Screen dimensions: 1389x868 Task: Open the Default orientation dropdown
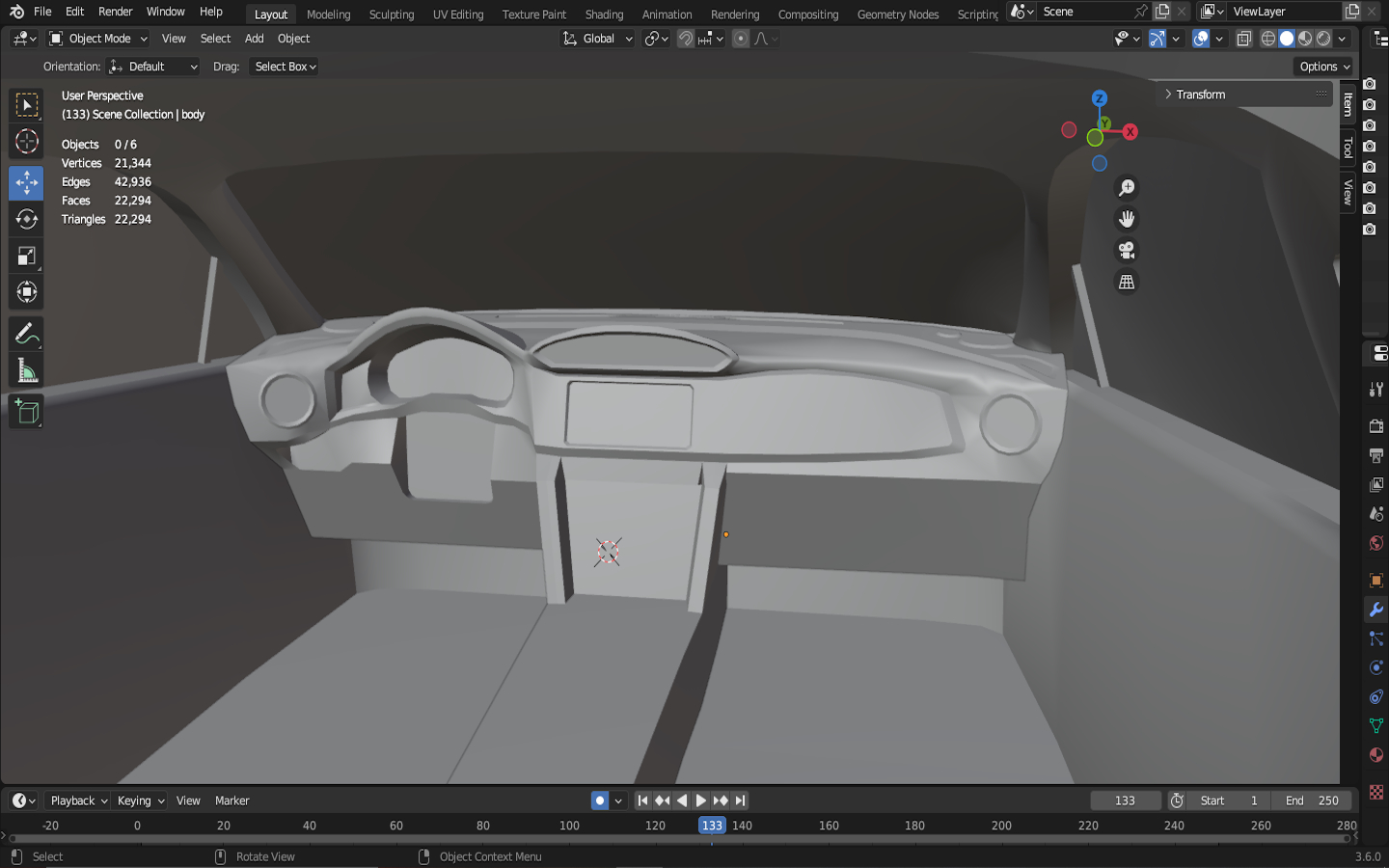click(x=153, y=67)
